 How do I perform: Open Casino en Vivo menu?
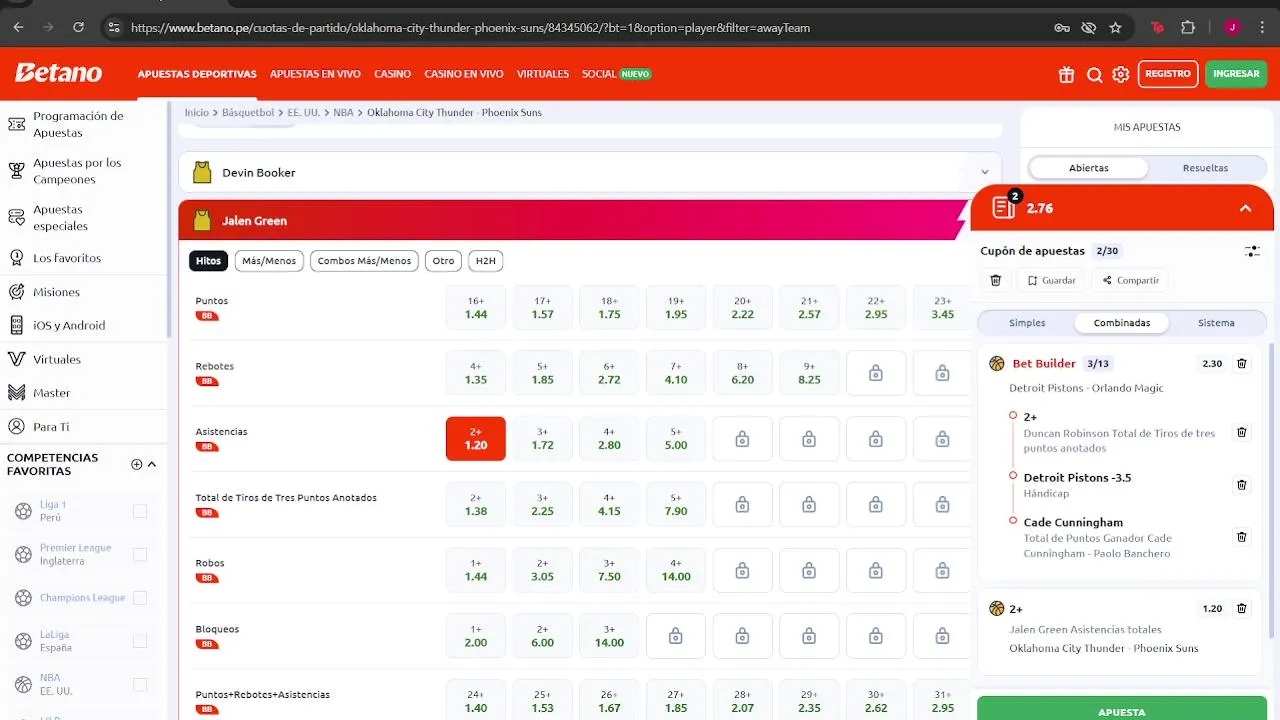tap(464, 74)
